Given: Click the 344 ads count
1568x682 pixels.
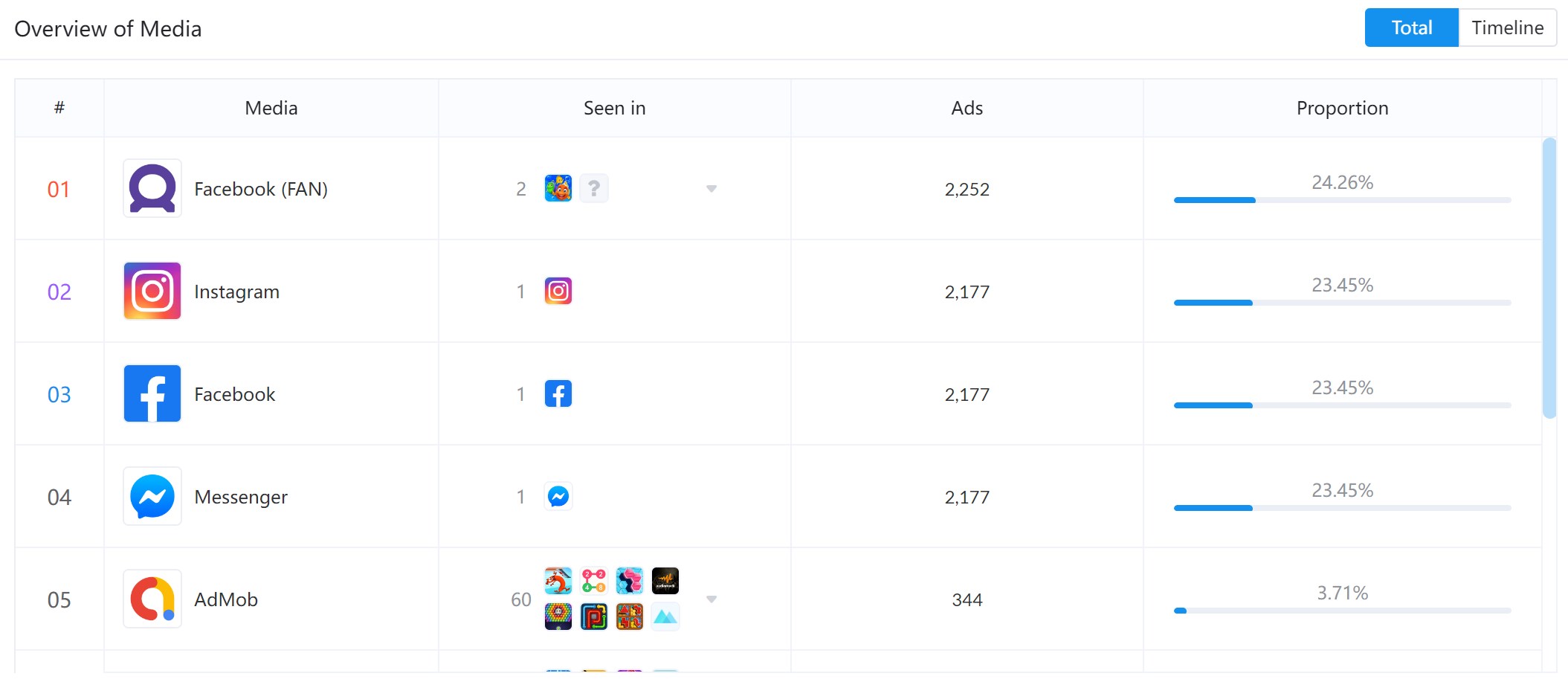Looking at the screenshot, I should (x=967, y=599).
